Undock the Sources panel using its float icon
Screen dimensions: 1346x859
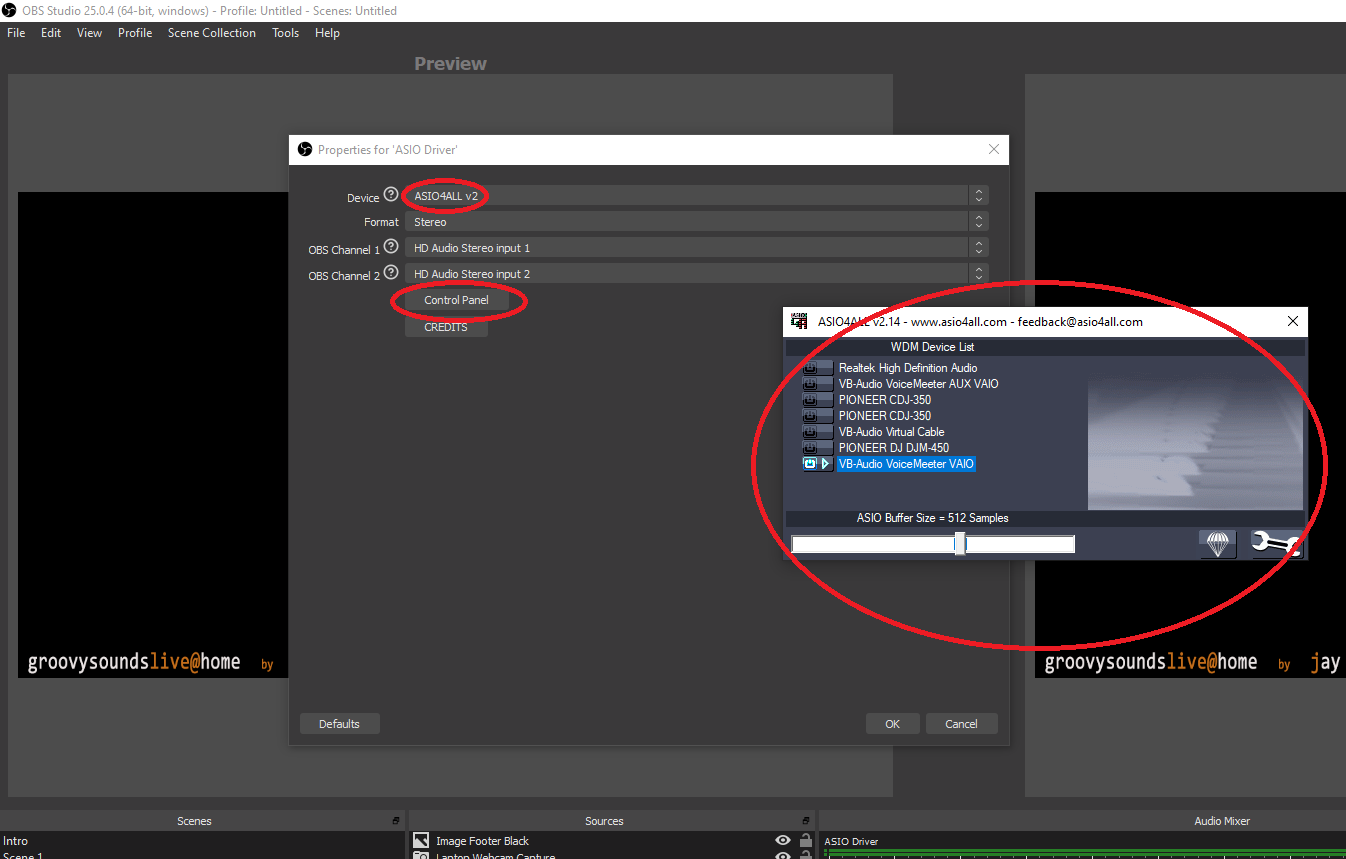tap(806, 821)
